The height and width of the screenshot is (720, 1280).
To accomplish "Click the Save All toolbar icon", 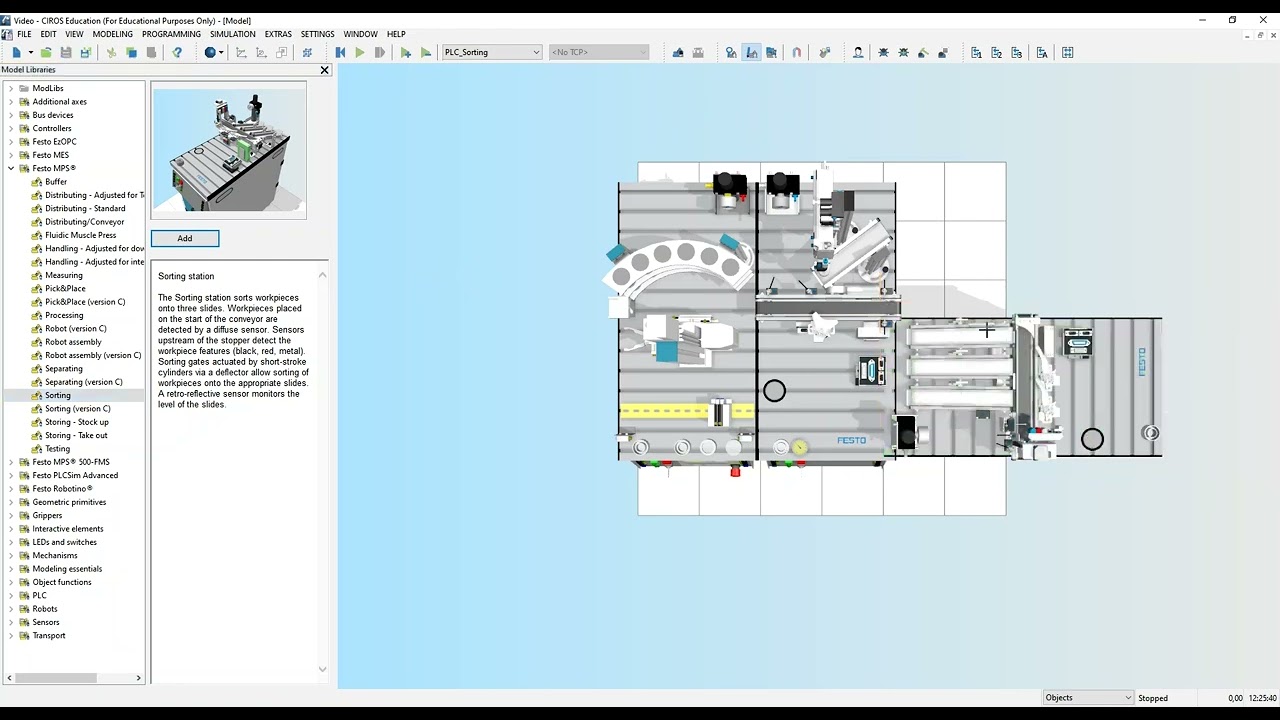I will (86, 52).
